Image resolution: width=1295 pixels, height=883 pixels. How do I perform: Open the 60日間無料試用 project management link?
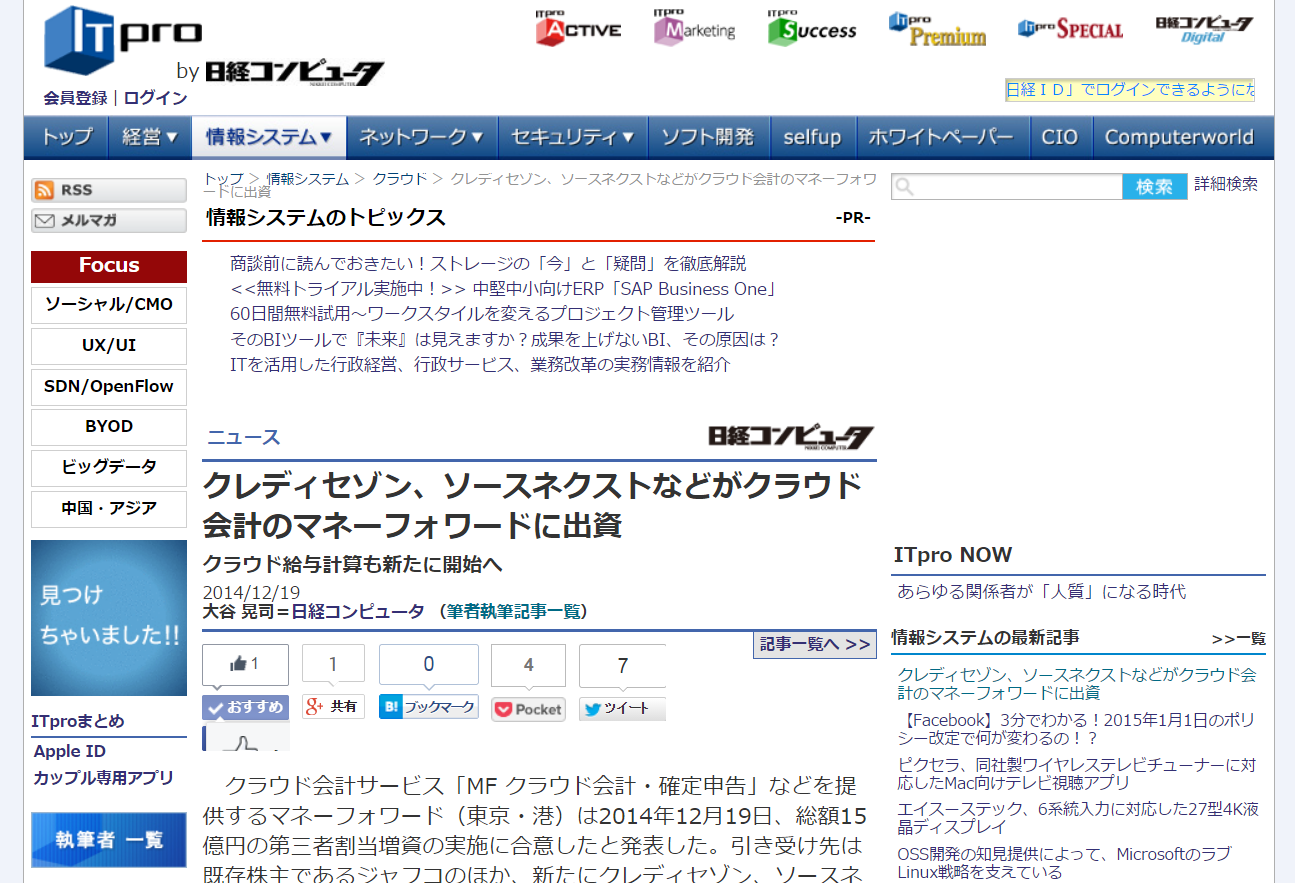tap(482, 314)
